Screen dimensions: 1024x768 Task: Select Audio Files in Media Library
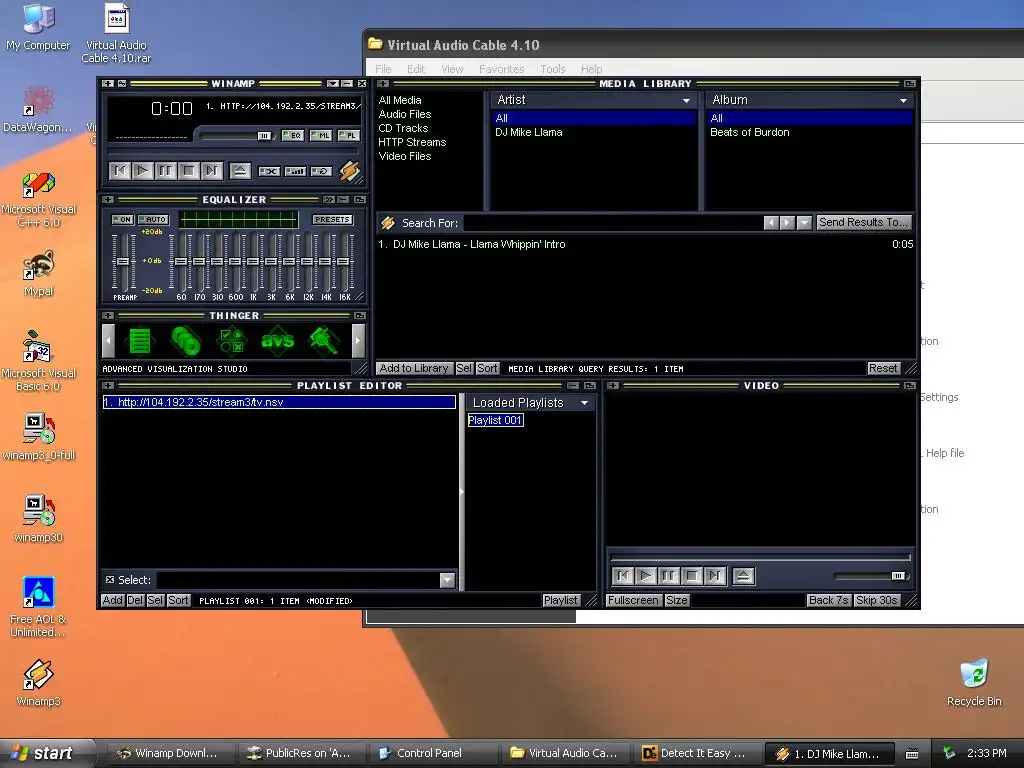click(405, 114)
